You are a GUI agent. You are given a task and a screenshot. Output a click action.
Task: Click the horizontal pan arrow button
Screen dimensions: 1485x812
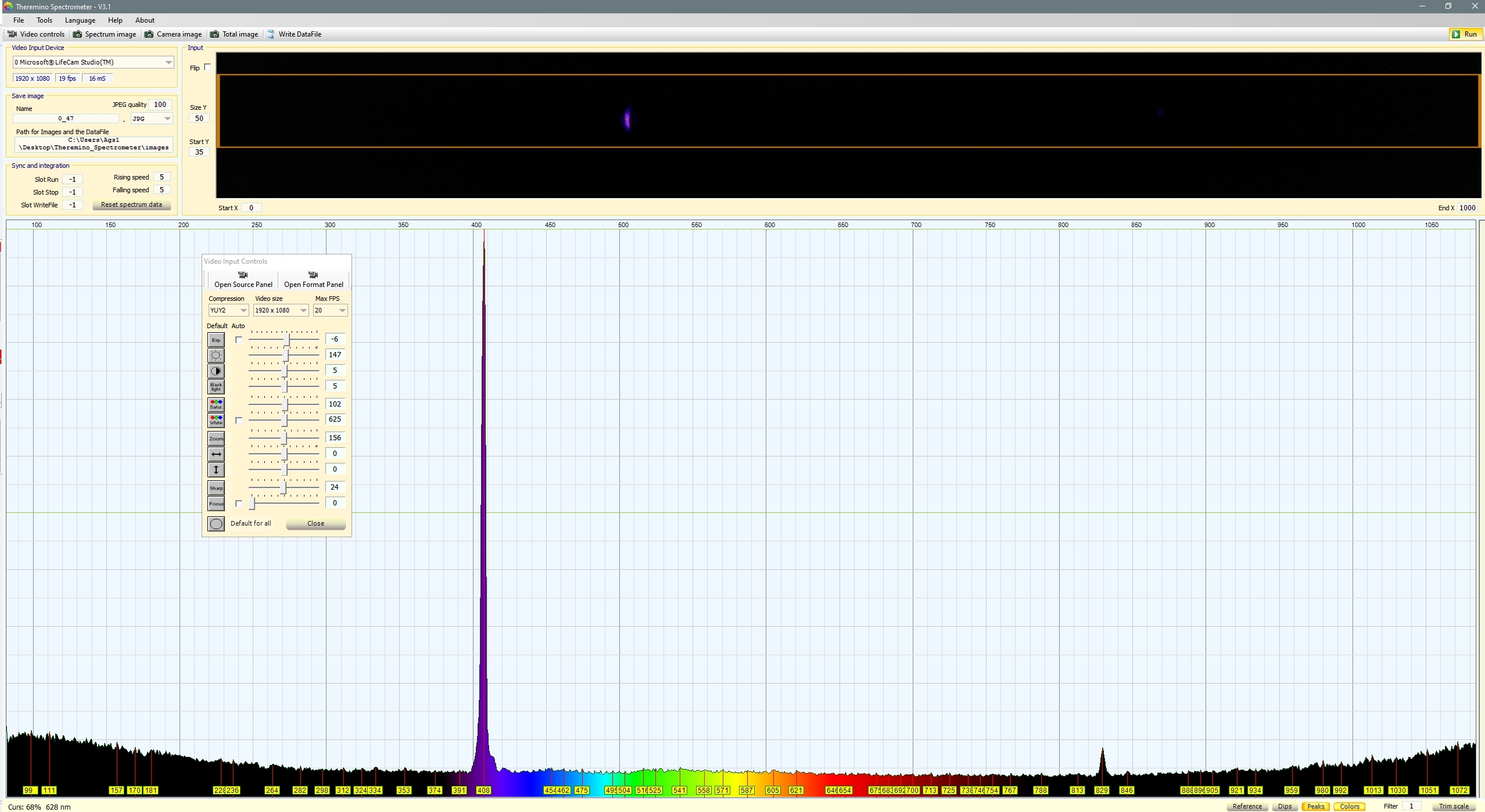[x=216, y=454]
